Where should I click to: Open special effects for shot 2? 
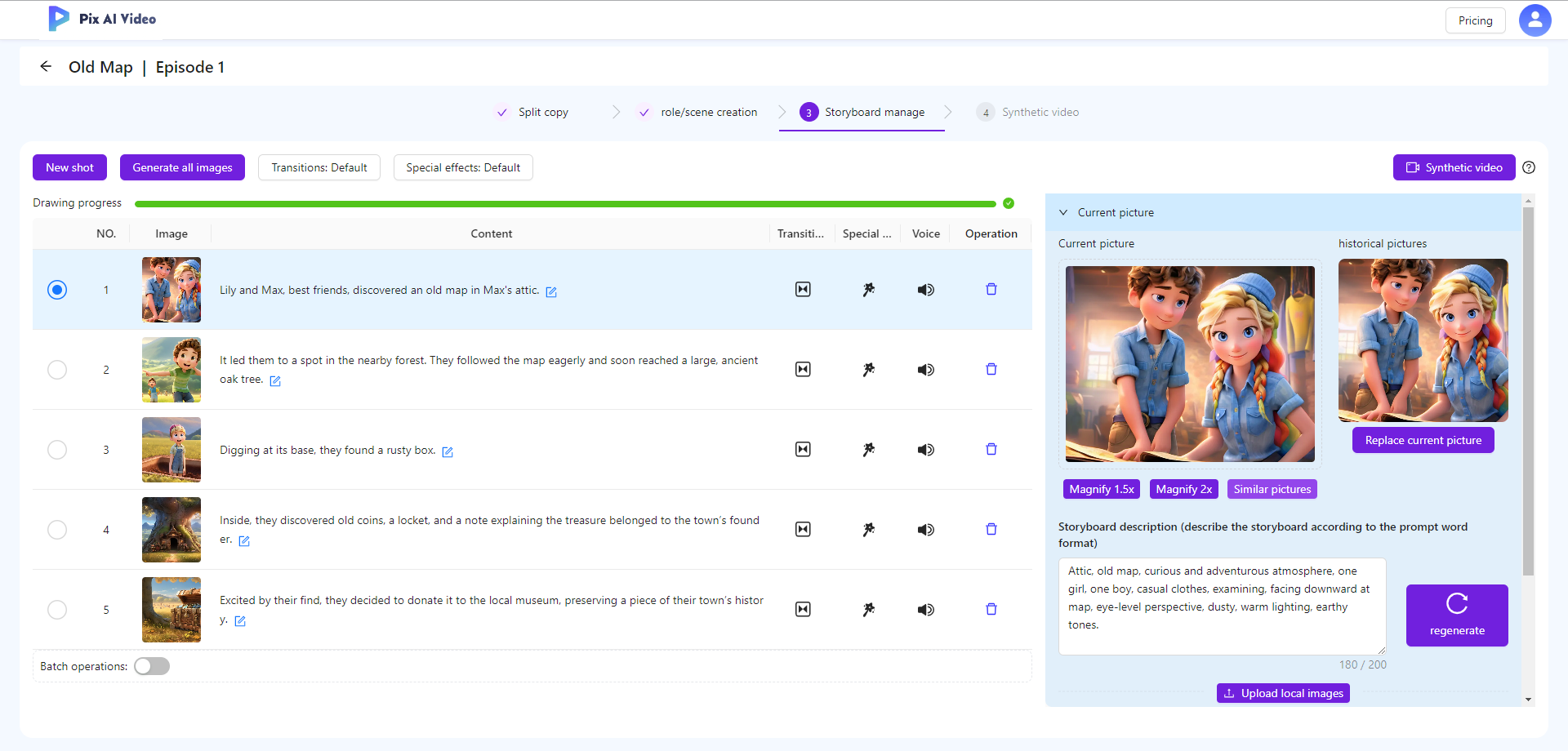tap(869, 370)
